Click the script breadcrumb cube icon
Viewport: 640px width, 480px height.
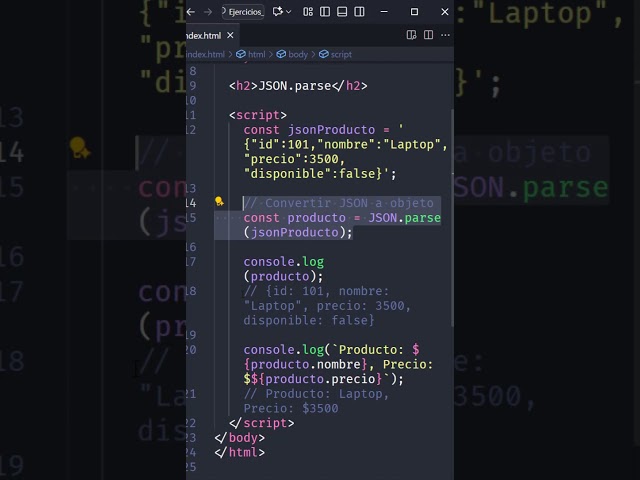click(324, 54)
